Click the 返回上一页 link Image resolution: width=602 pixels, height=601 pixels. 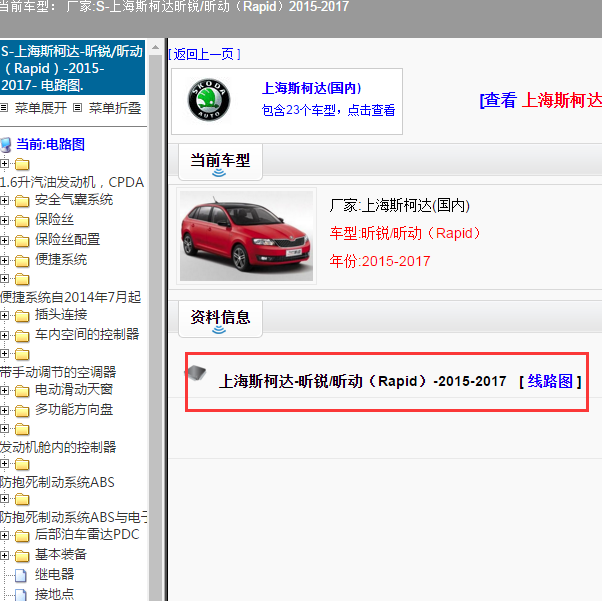204,54
